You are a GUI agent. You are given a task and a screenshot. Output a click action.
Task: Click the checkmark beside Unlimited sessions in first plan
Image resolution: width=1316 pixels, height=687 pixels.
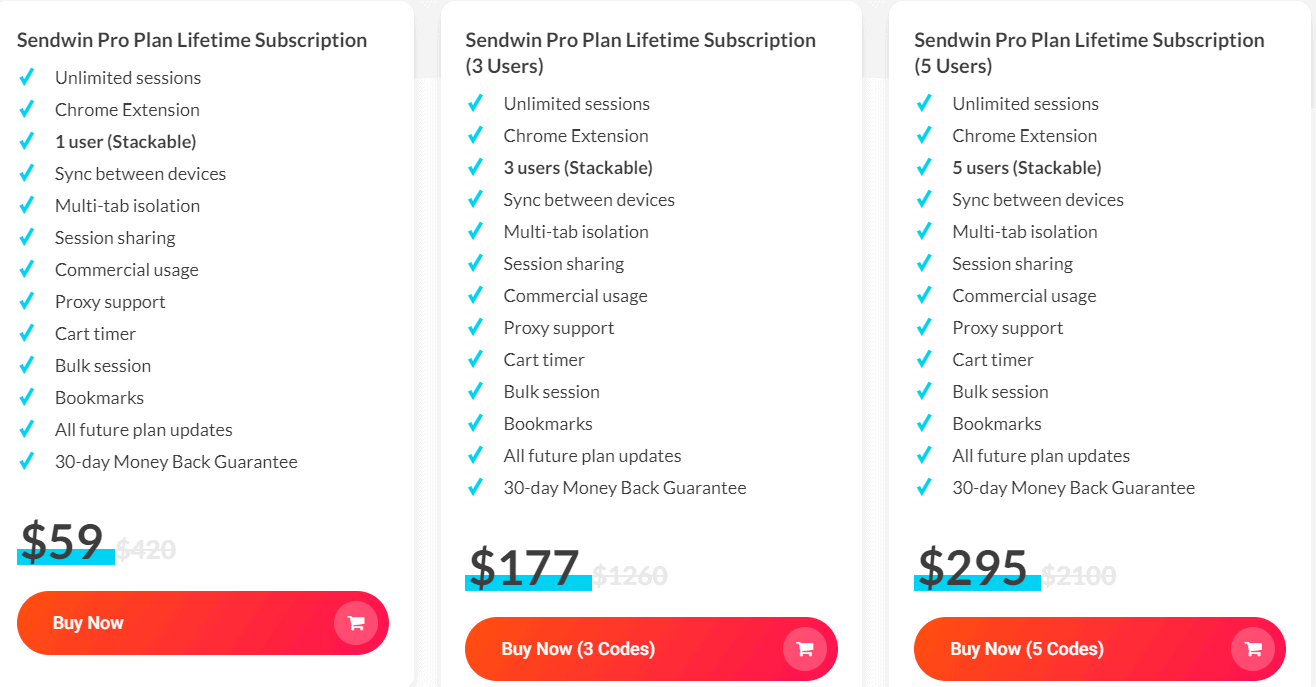(x=27, y=76)
